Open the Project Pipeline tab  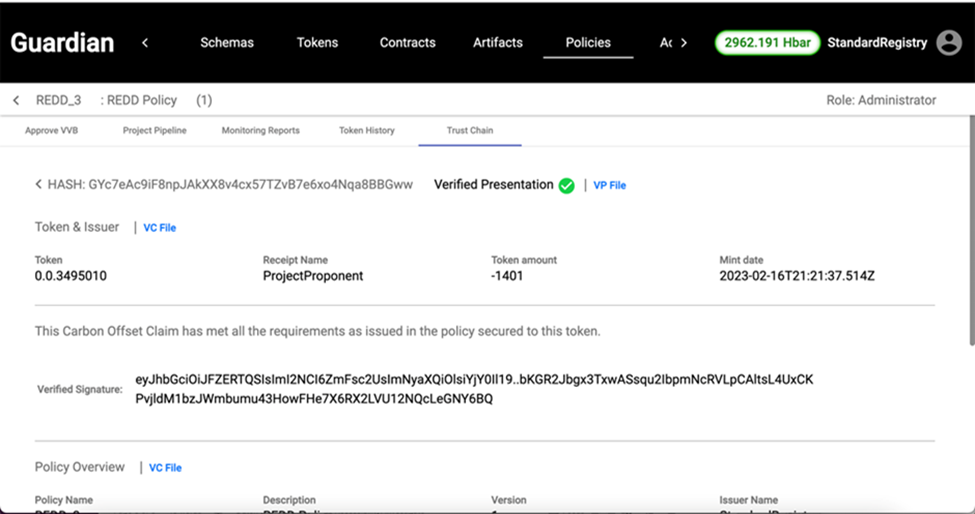155,130
